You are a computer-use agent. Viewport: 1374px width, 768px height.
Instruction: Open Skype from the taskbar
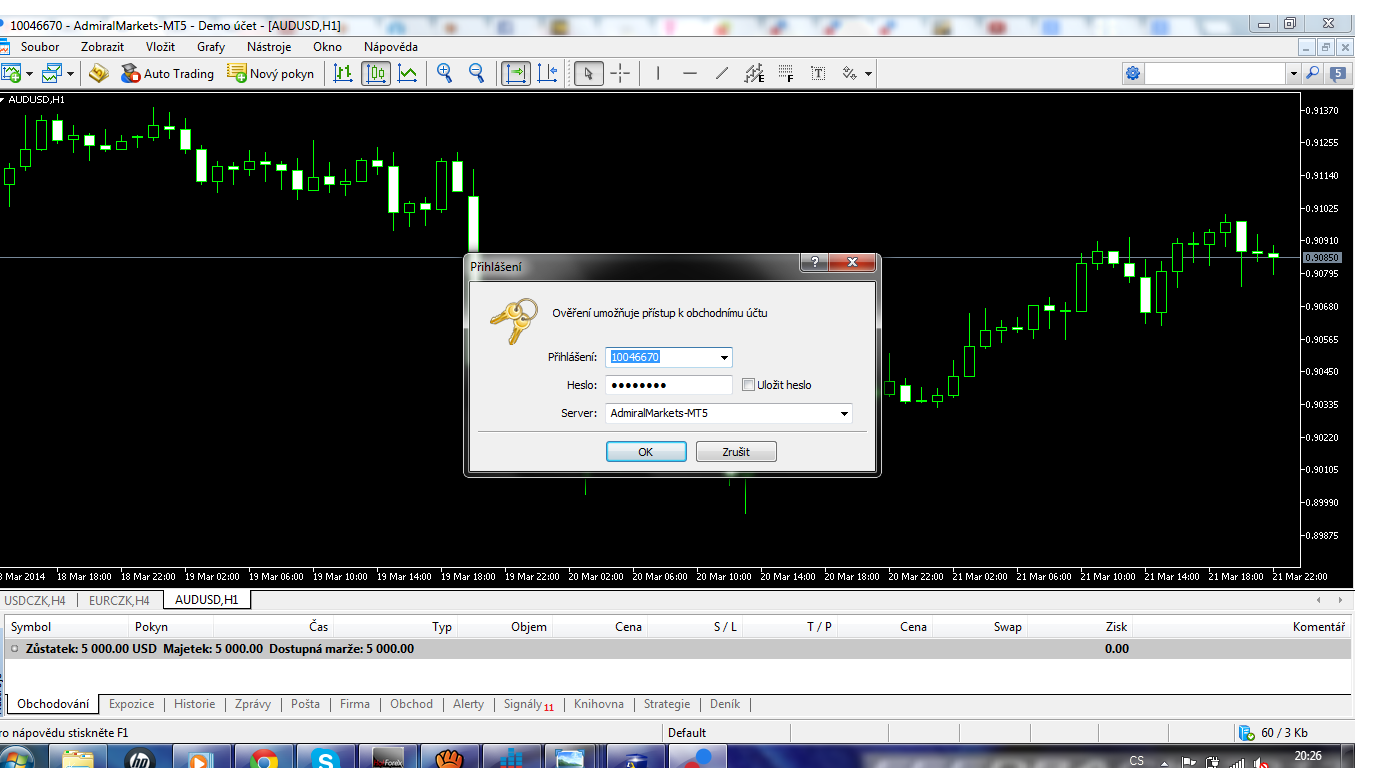pos(326,759)
